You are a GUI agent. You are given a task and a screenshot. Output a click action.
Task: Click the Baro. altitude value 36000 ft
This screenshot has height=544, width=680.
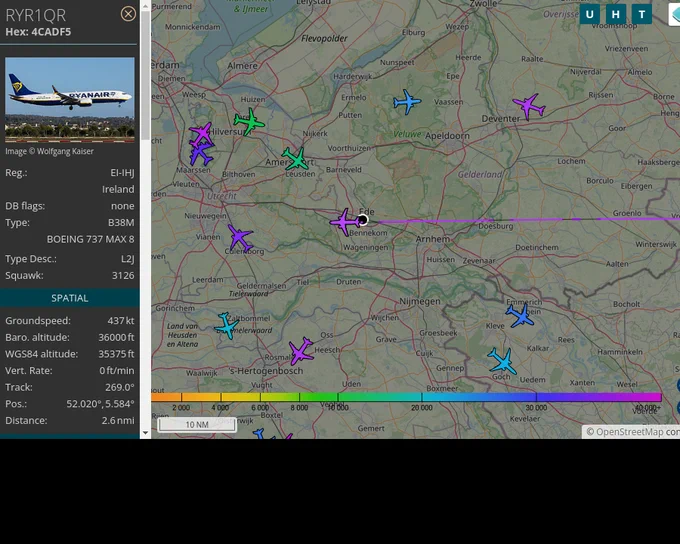(x=116, y=337)
